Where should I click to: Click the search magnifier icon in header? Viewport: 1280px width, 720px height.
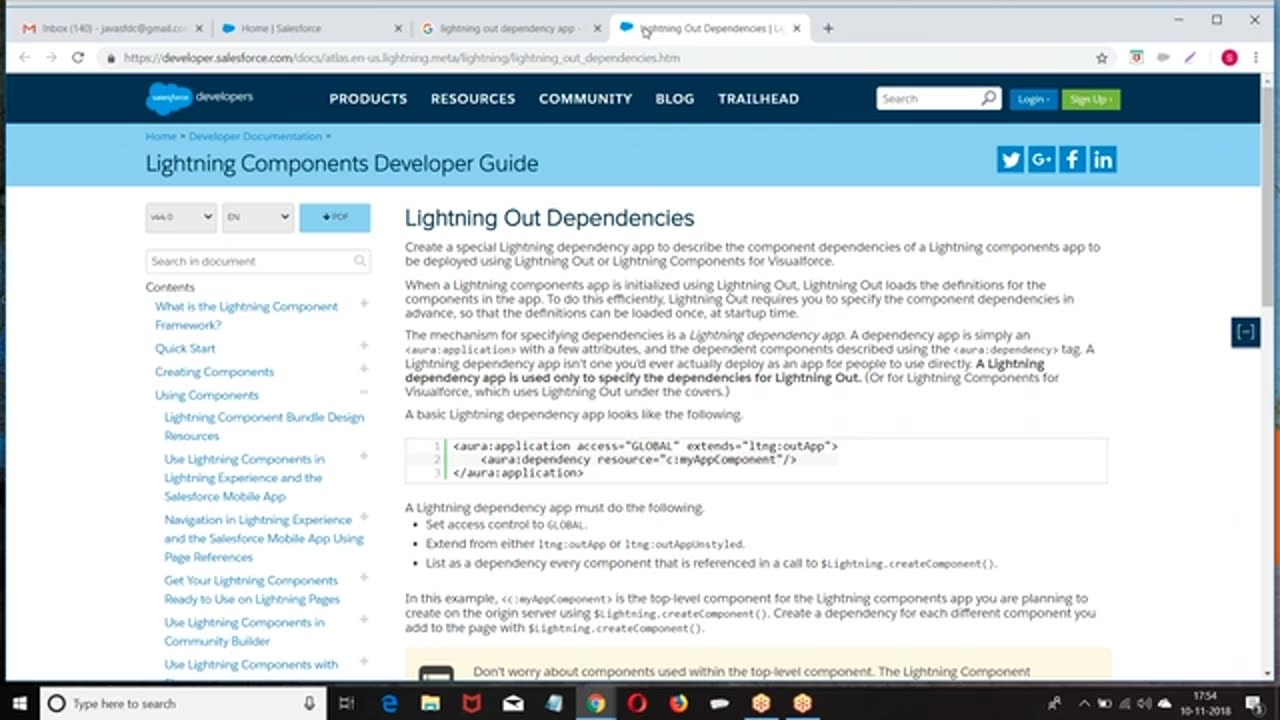(x=988, y=98)
